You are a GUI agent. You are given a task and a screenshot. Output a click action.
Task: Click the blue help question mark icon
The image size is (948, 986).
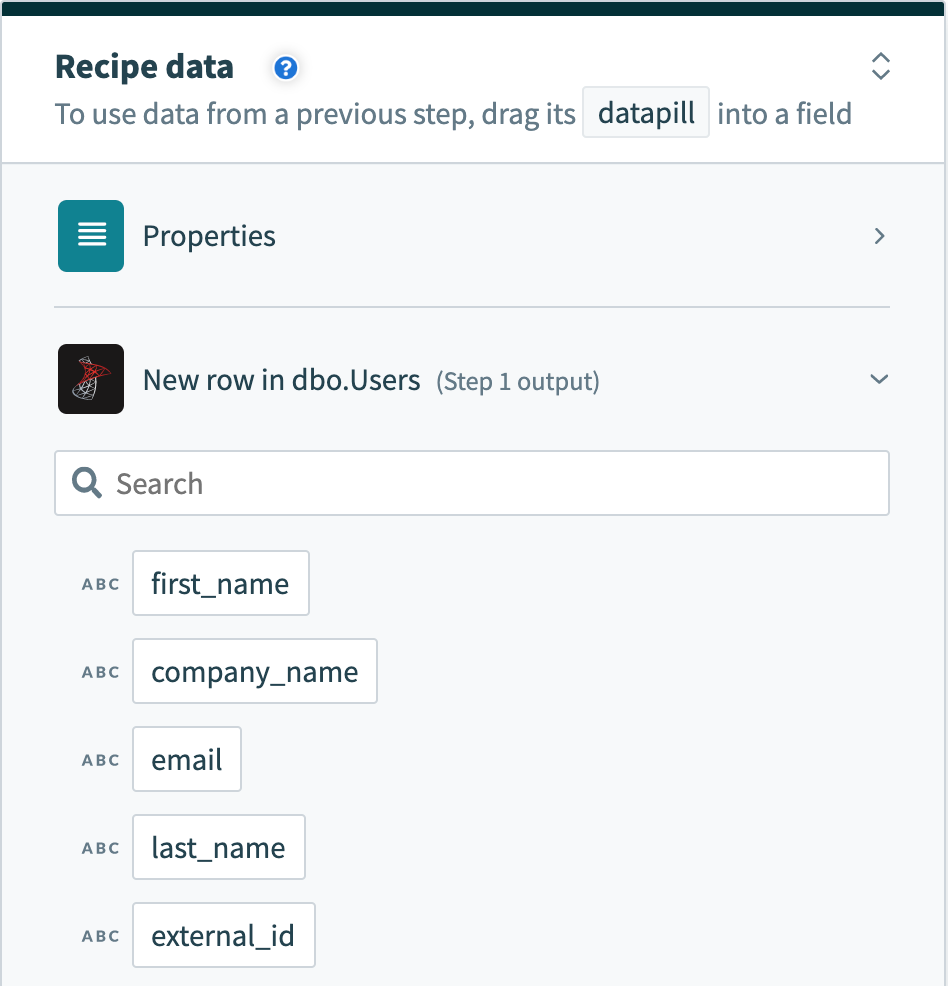286,68
